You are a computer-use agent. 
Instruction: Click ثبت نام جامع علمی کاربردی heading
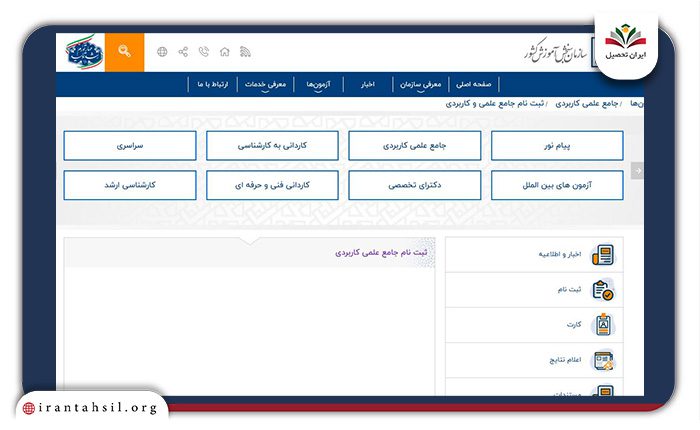pyautogui.click(x=381, y=253)
